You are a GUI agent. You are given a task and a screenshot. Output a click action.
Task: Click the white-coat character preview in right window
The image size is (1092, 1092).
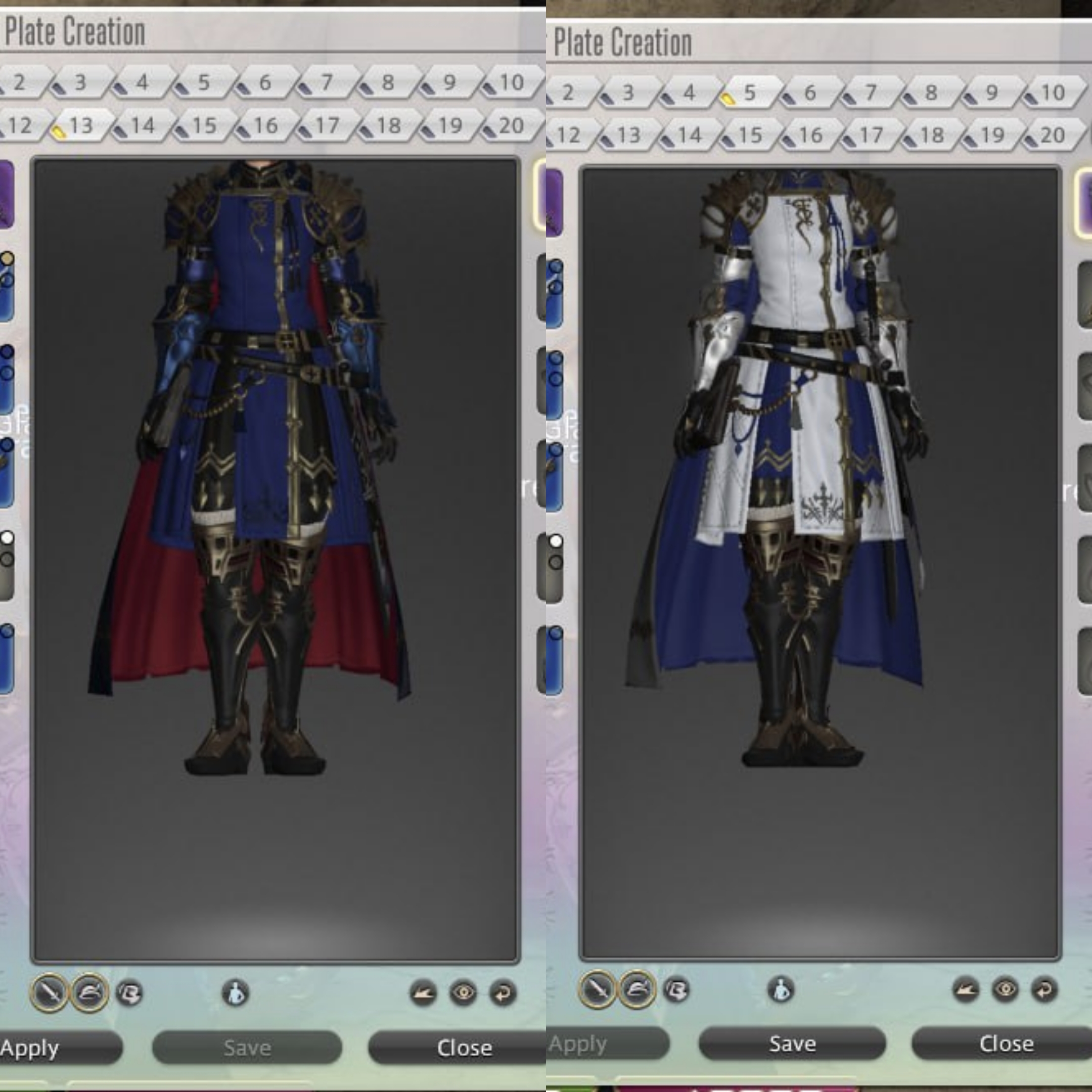820,562
